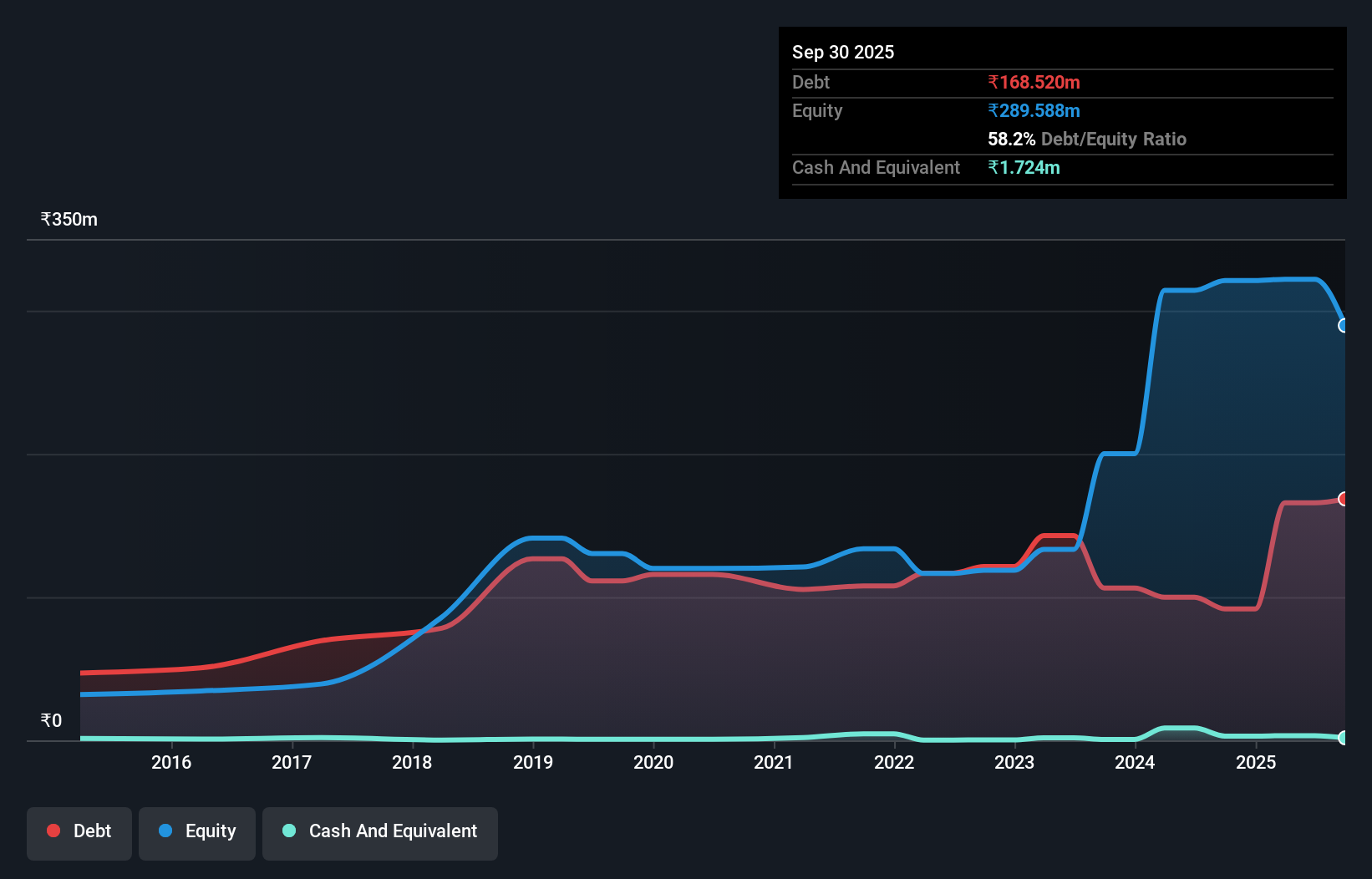Select the Cash endpoint marker on the chart

point(1343,738)
